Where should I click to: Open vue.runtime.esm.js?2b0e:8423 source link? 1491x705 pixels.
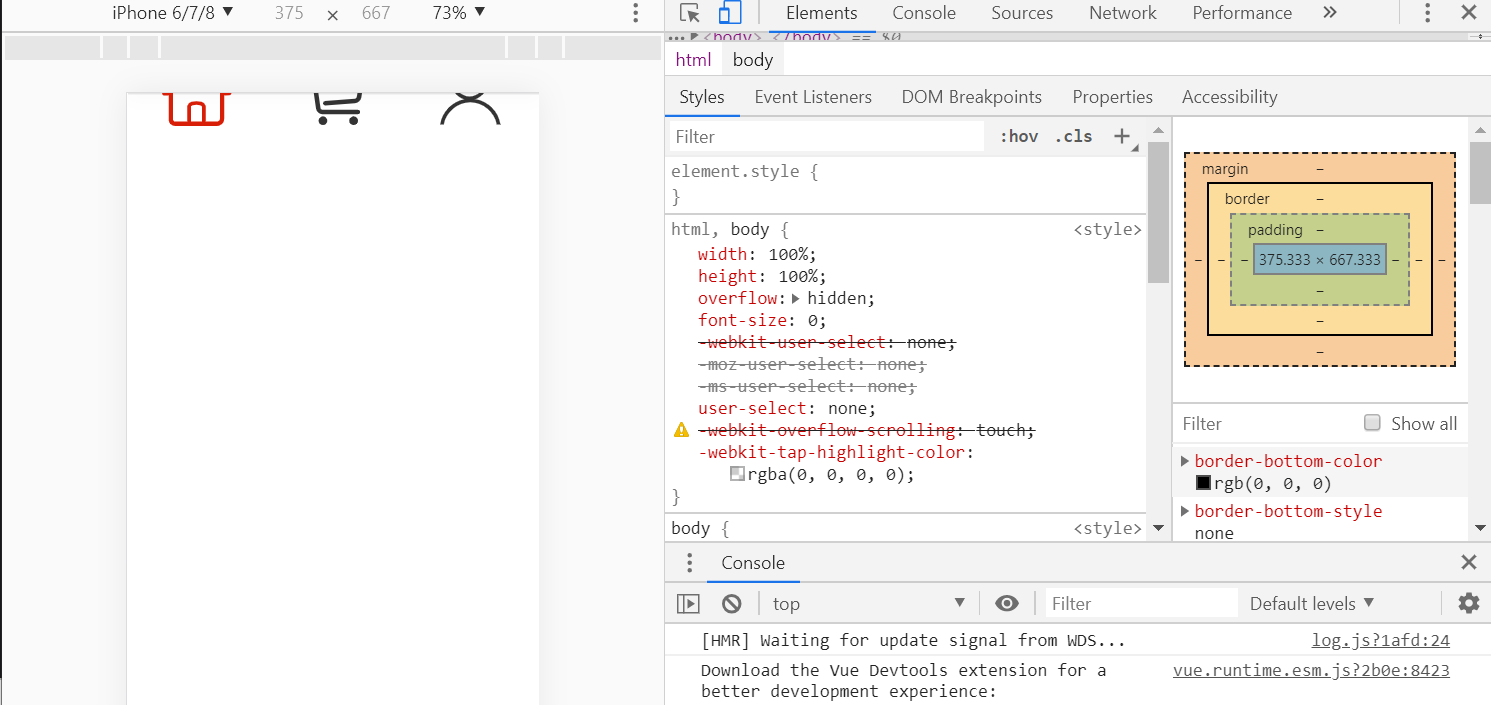click(1312, 671)
